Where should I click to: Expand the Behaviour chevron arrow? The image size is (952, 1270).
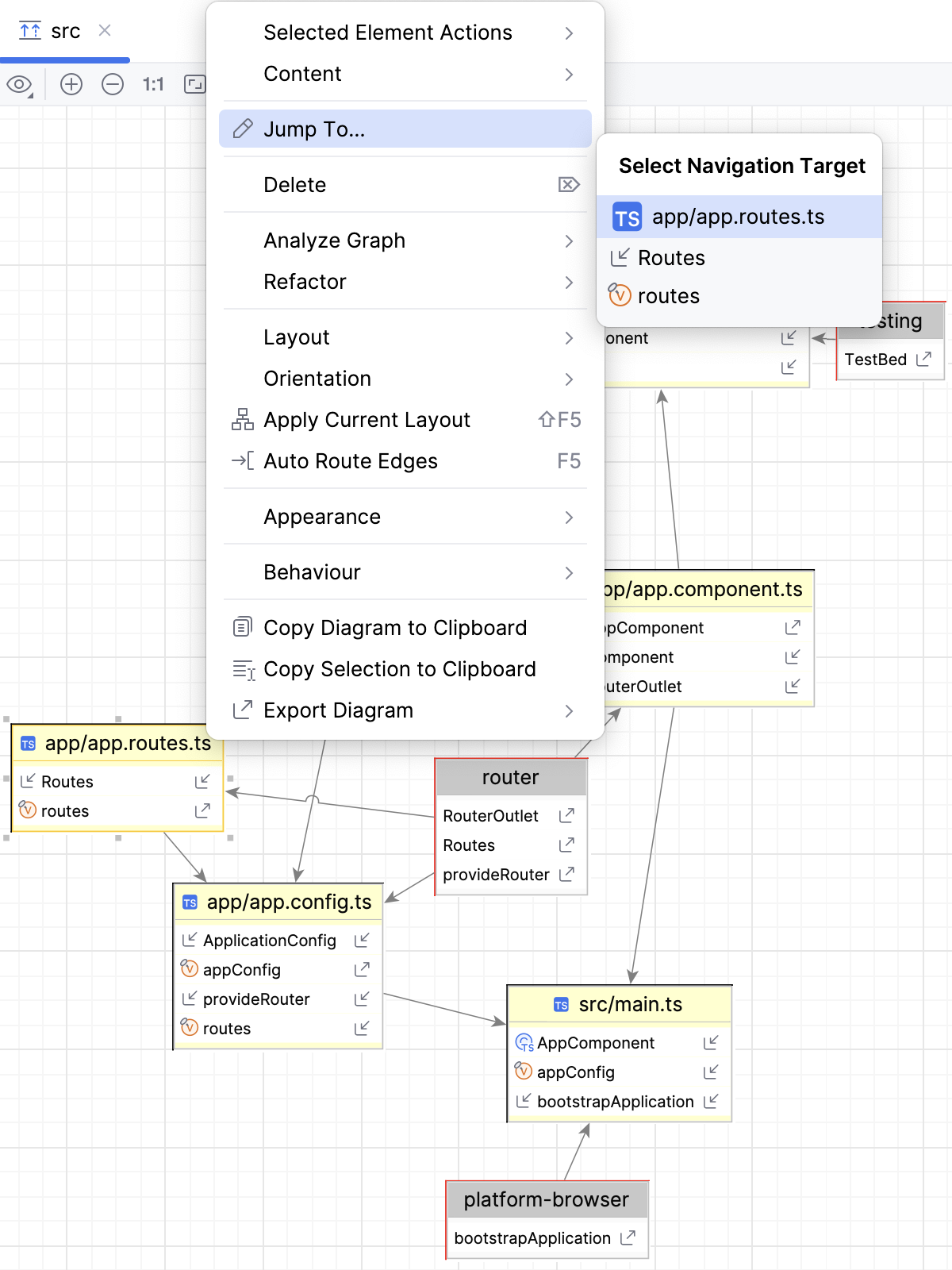point(569,572)
